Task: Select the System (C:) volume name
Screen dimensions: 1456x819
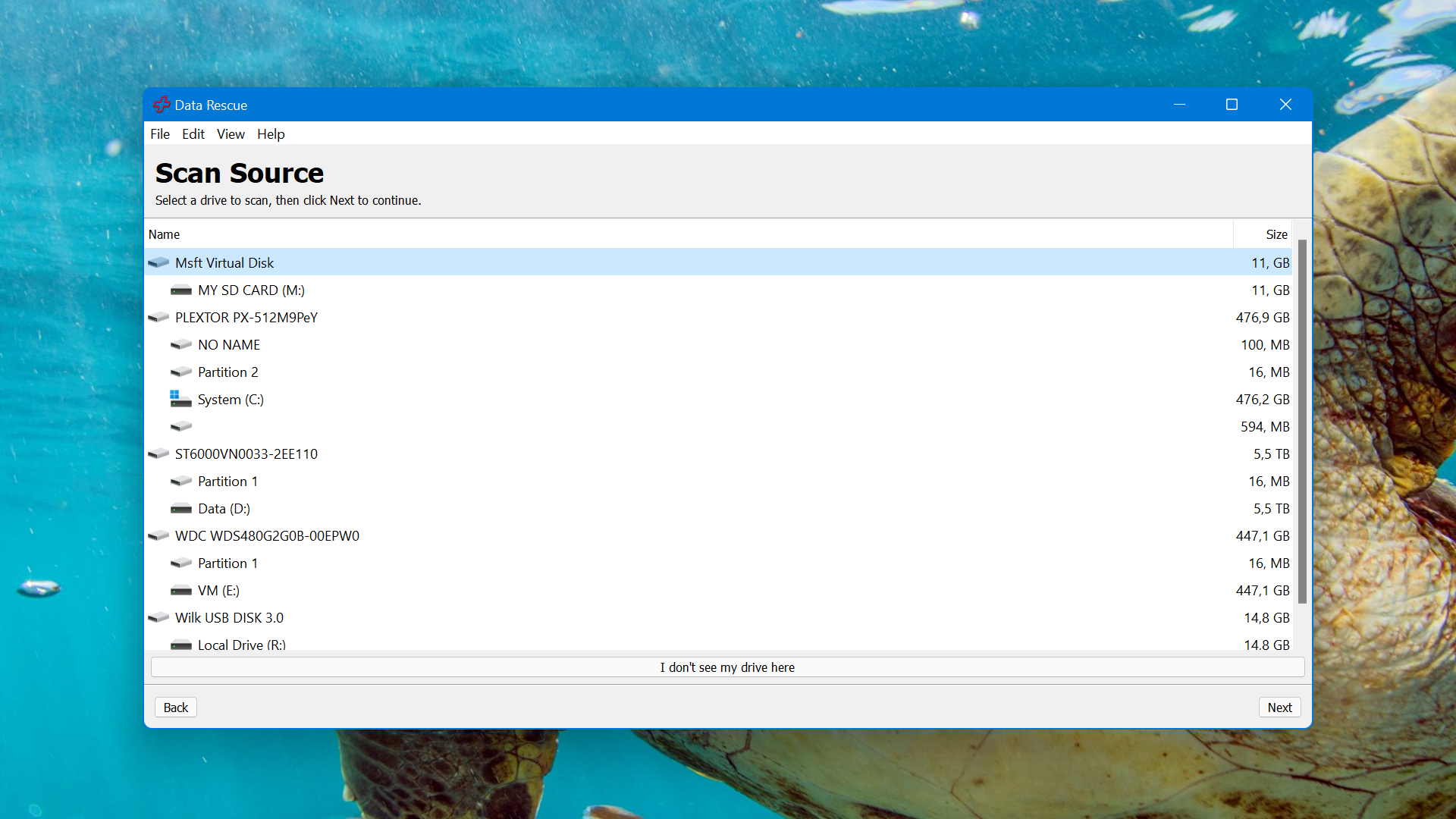Action: [x=231, y=399]
